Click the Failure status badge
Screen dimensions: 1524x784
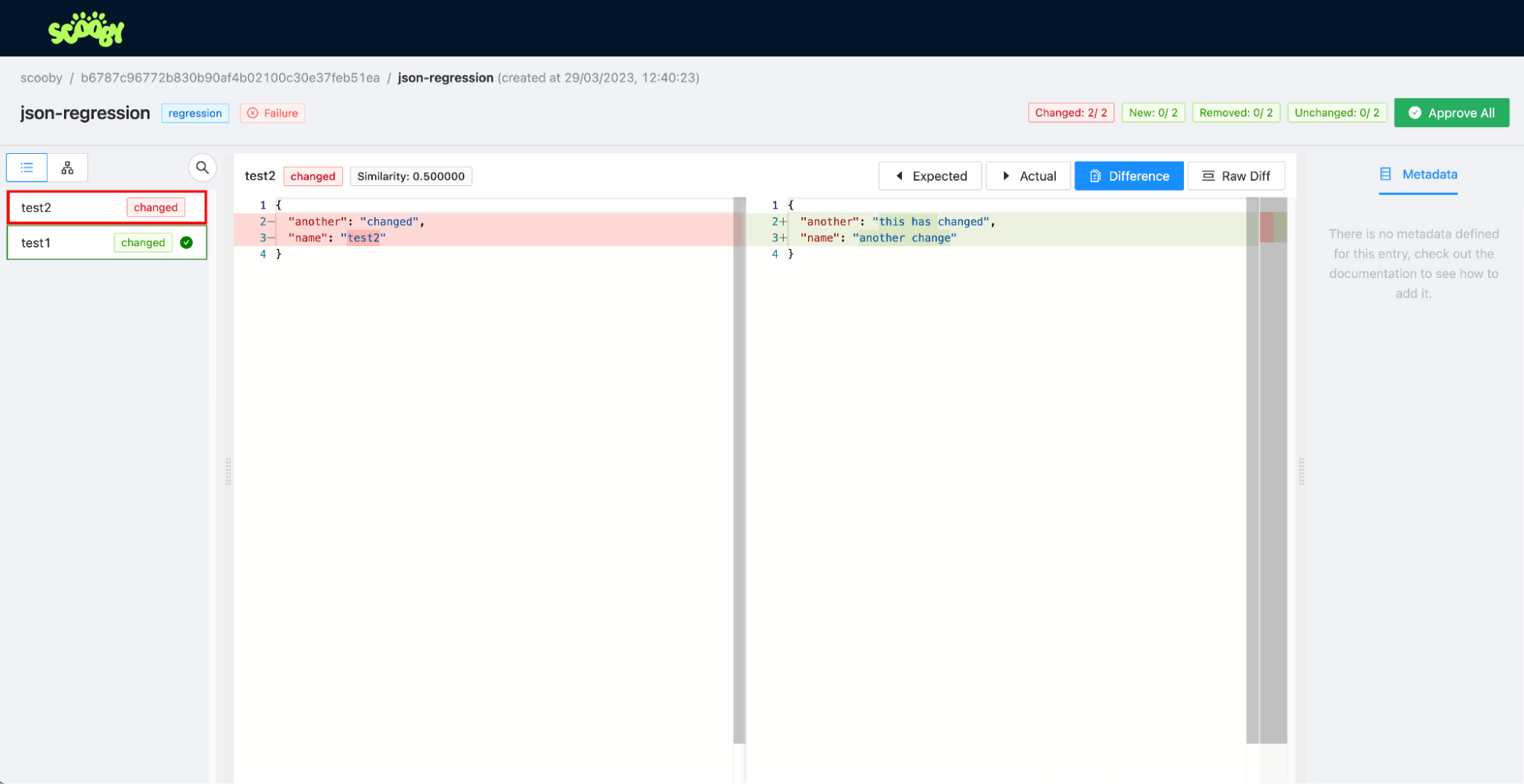[273, 113]
